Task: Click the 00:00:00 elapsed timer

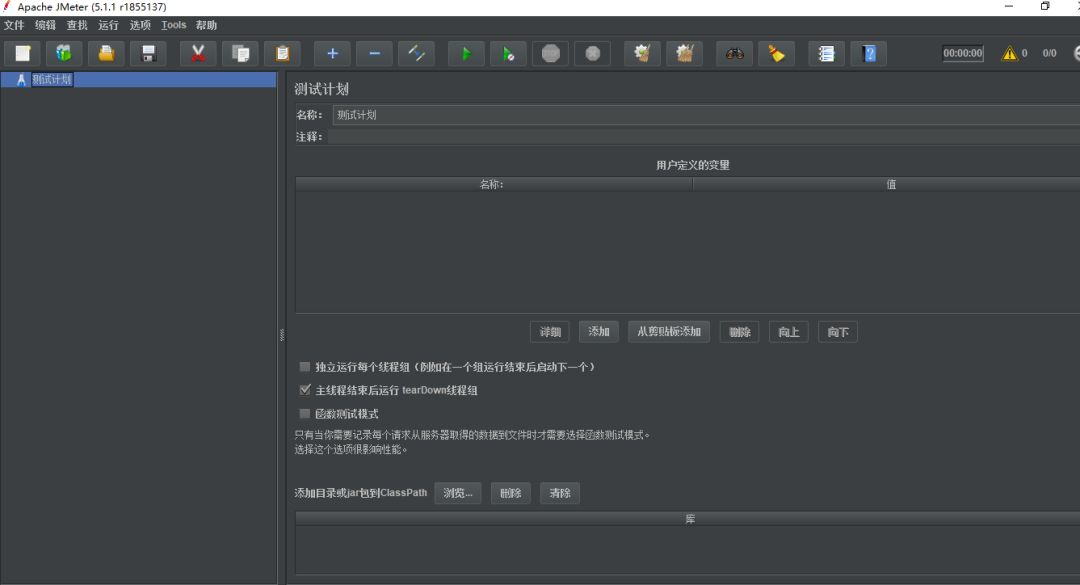Action: click(962, 53)
